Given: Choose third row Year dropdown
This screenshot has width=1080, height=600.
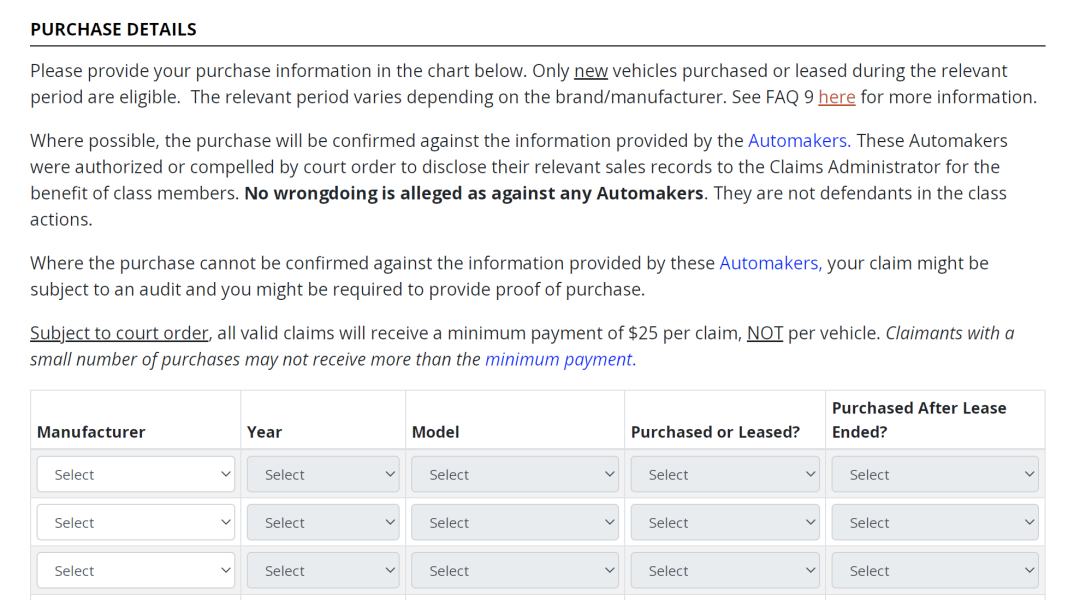Looking at the screenshot, I should click(x=323, y=570).
